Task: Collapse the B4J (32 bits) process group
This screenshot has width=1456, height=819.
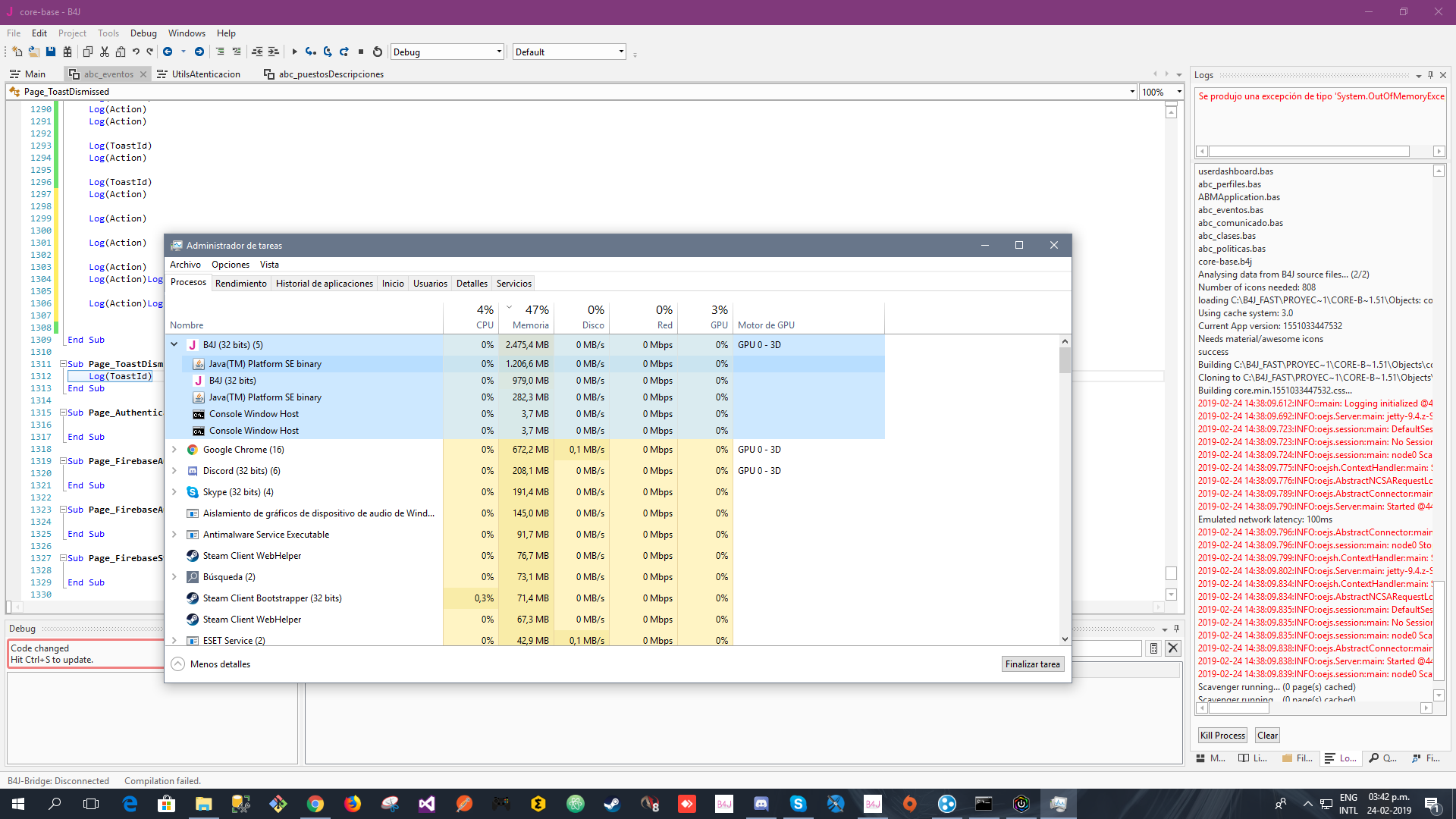Action: (174, 344)
